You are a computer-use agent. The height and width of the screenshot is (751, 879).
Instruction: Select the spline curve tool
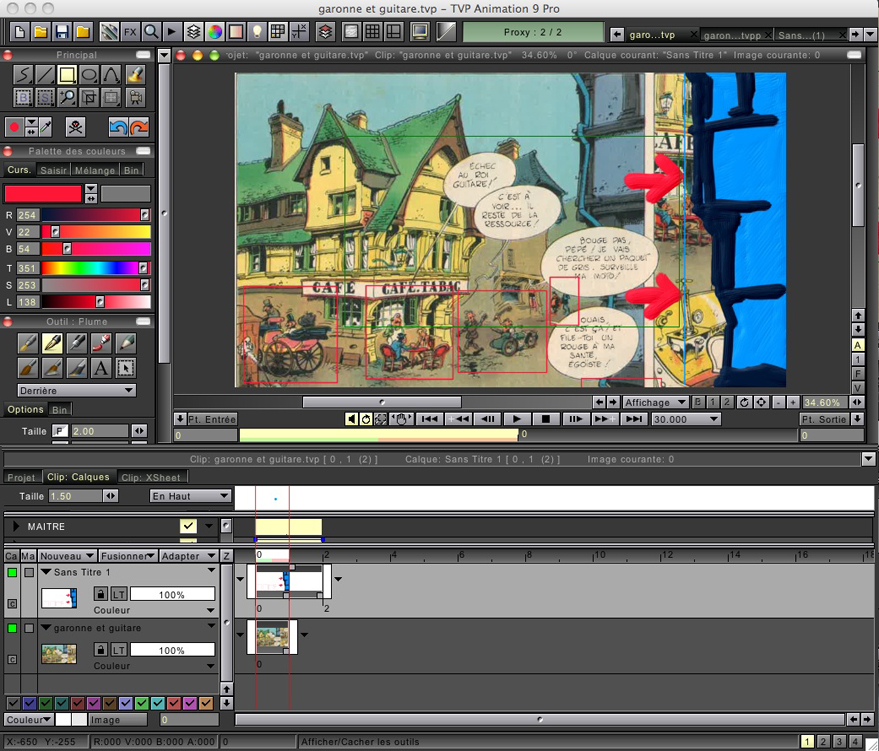click(x=112, y=75)
